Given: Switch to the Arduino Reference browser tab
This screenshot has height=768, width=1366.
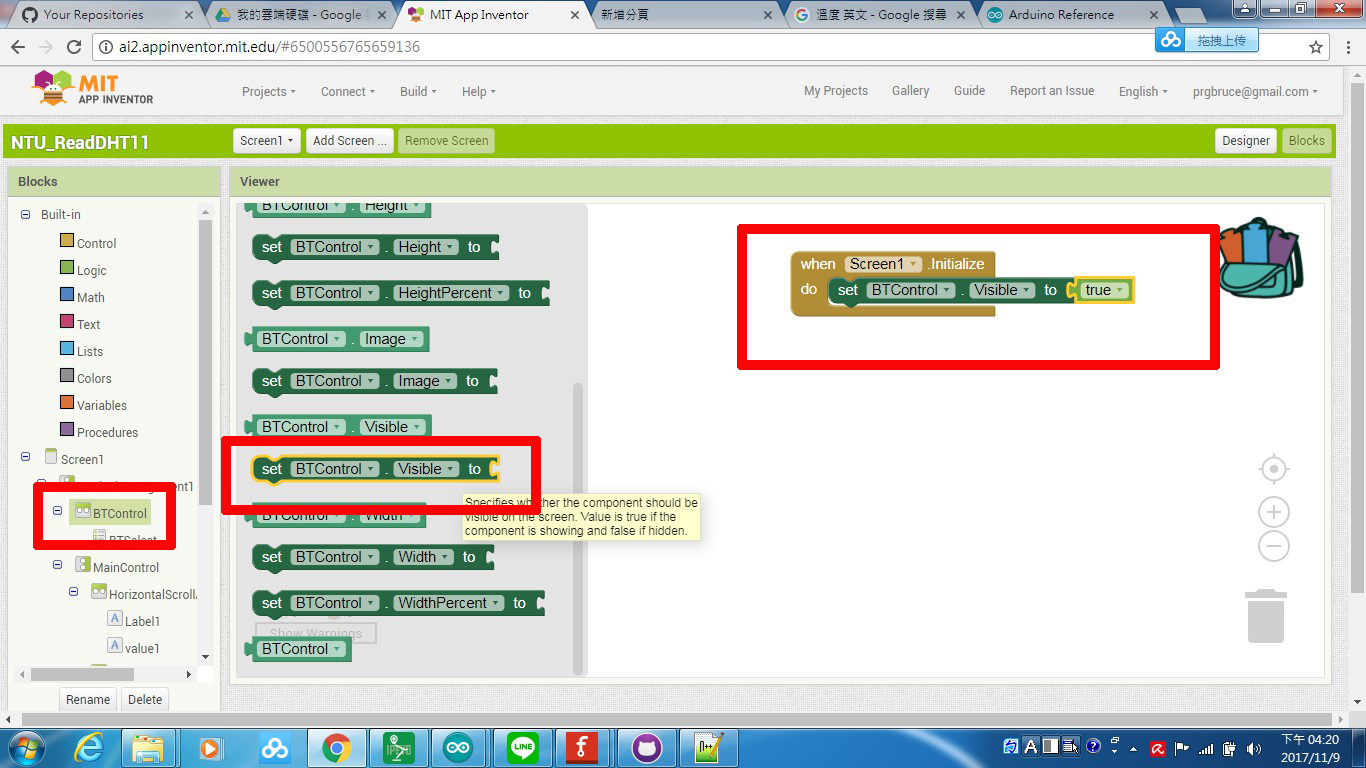Looking at the screenshot, I should coord(1070,14).
